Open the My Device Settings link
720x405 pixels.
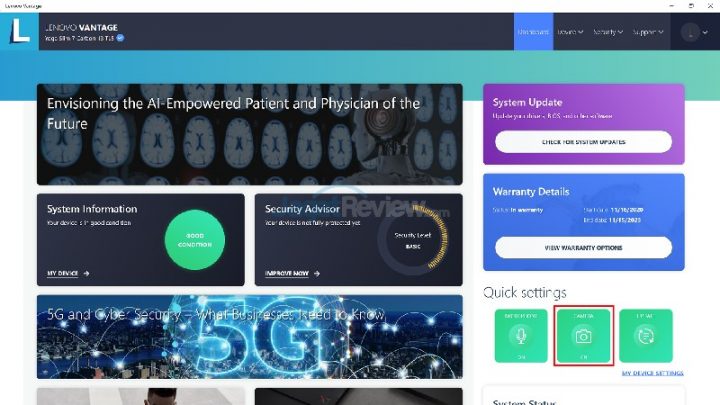tap(652, 373)
